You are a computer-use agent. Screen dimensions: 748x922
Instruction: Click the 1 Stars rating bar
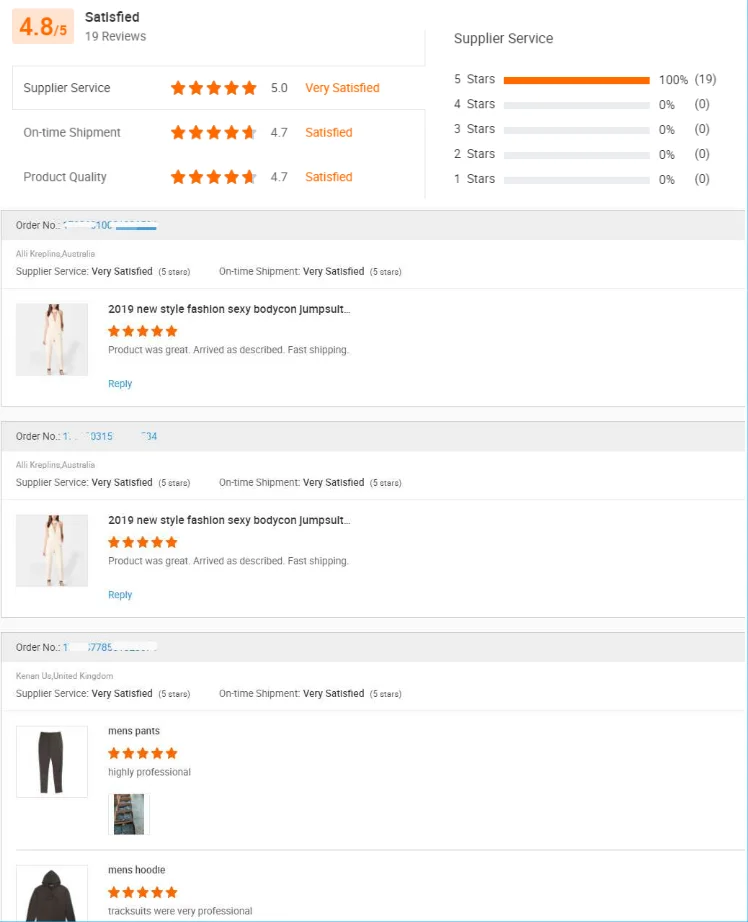pos(576,180)
